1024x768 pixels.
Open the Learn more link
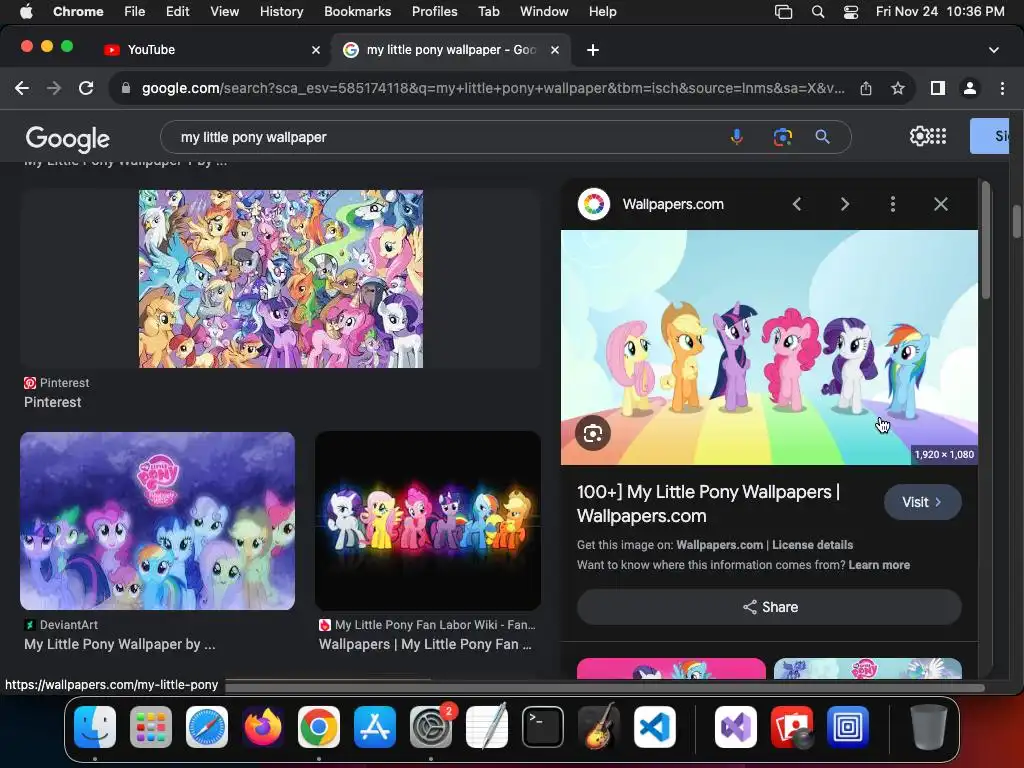click(879, 565)
